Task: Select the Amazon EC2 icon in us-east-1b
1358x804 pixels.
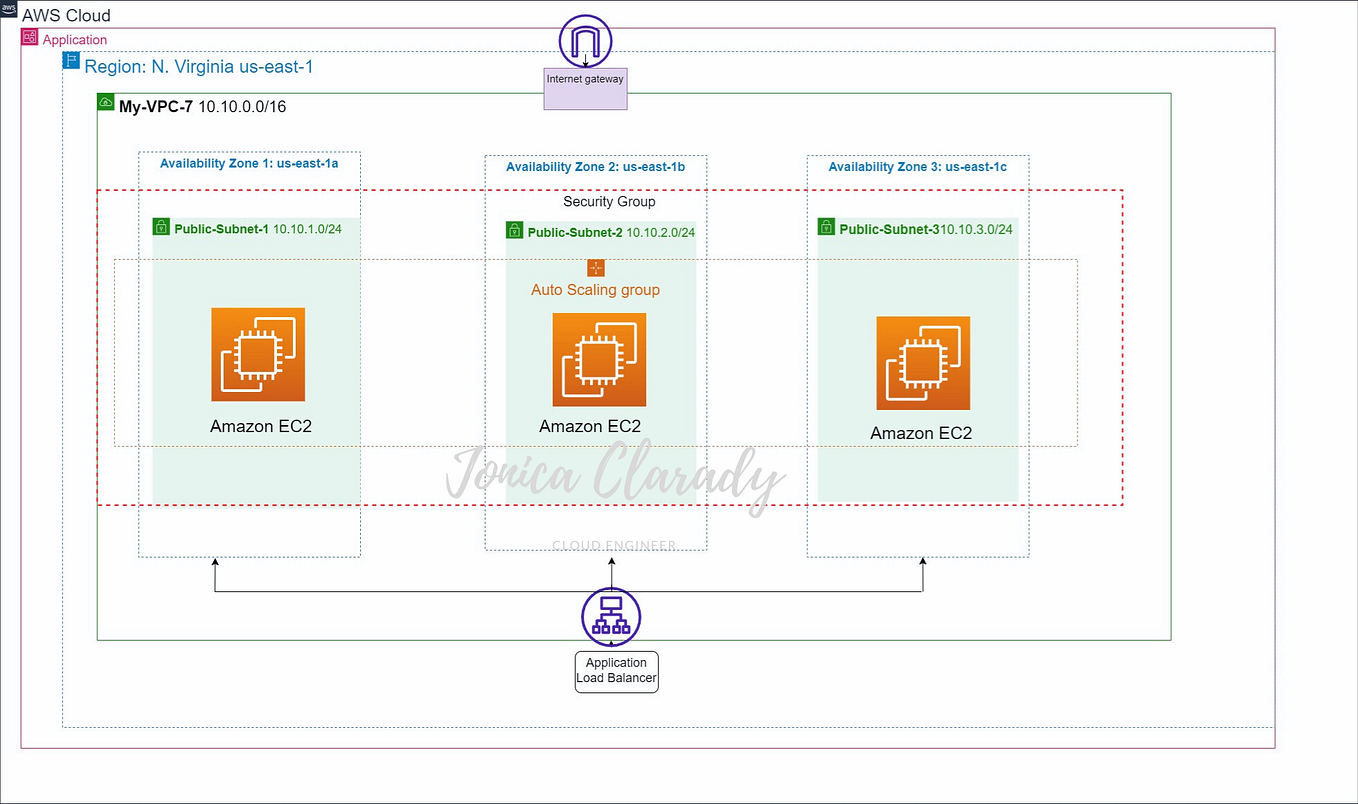Action: coord(598,360)
